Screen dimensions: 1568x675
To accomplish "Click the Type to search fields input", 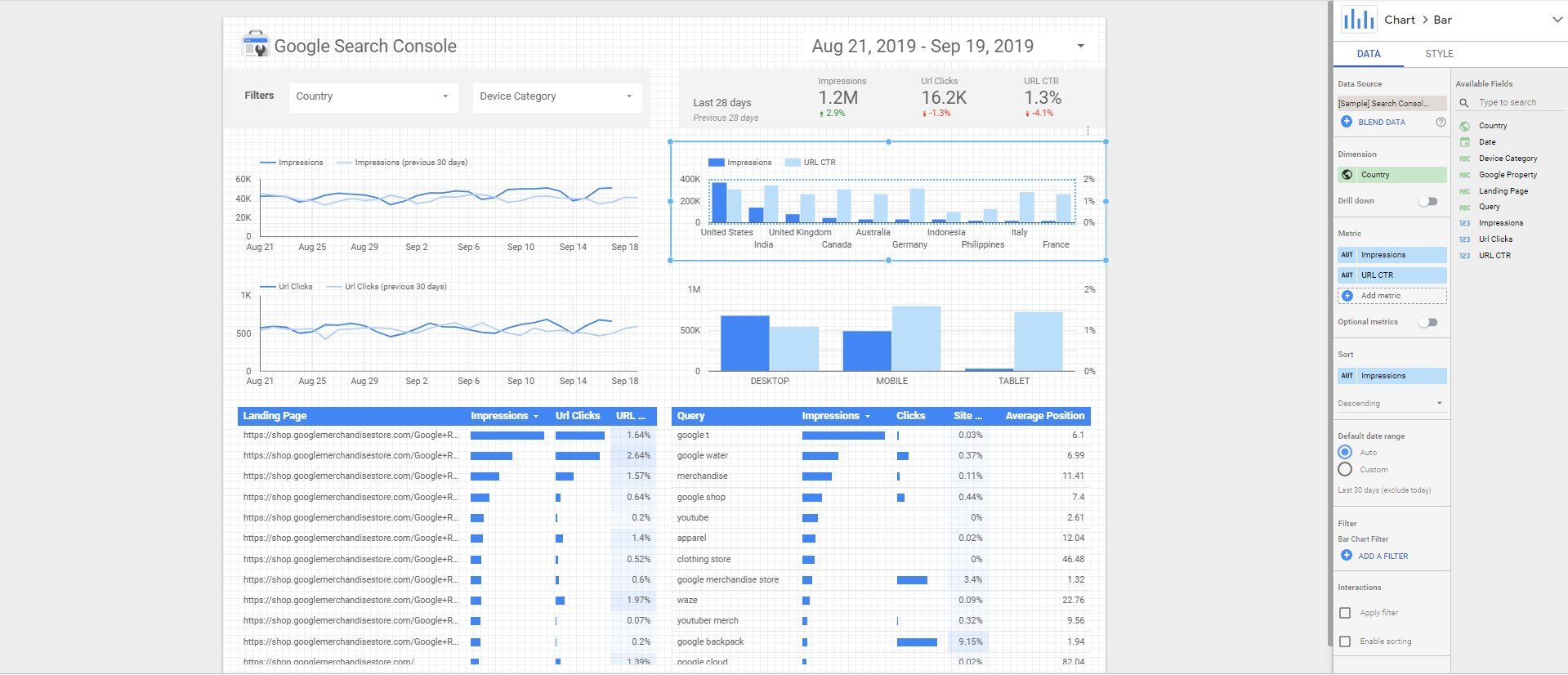I will [1519, 103].
